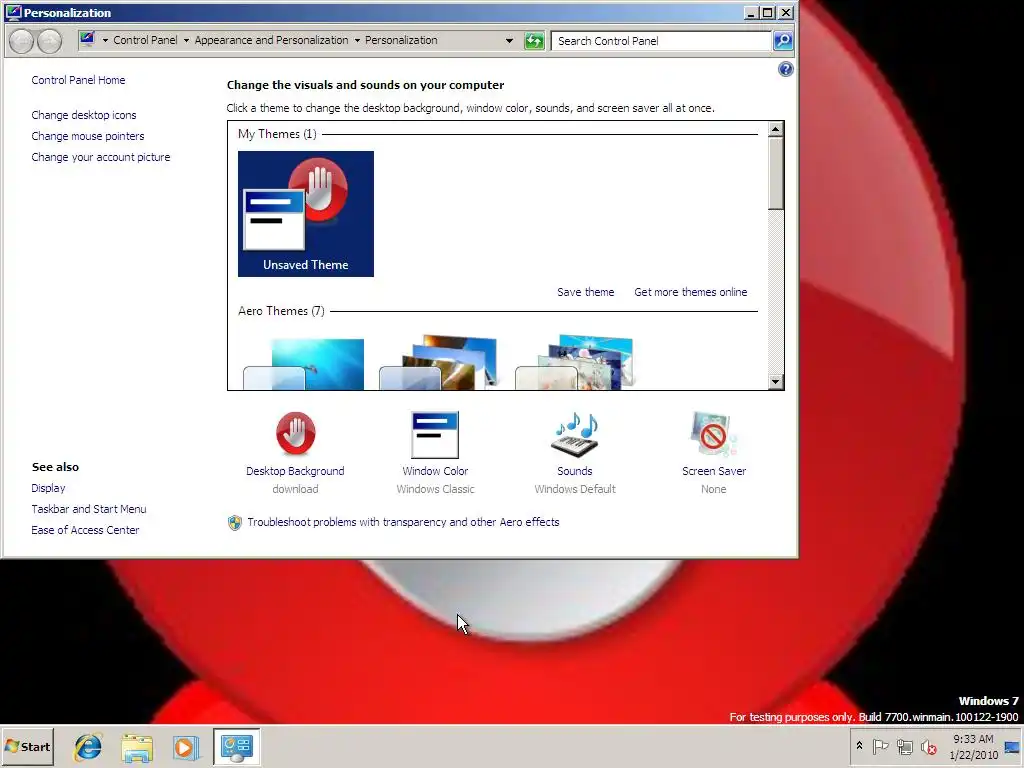1024x768 pixels.
Task: Open address bar history dropdown arrow
Action: 509,40
